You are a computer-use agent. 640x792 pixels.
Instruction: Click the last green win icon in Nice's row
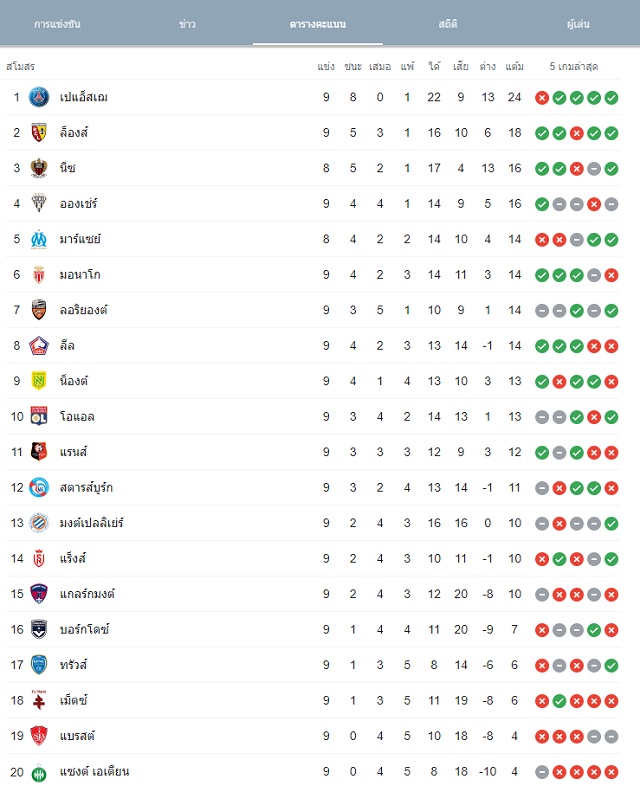[611, 169]
